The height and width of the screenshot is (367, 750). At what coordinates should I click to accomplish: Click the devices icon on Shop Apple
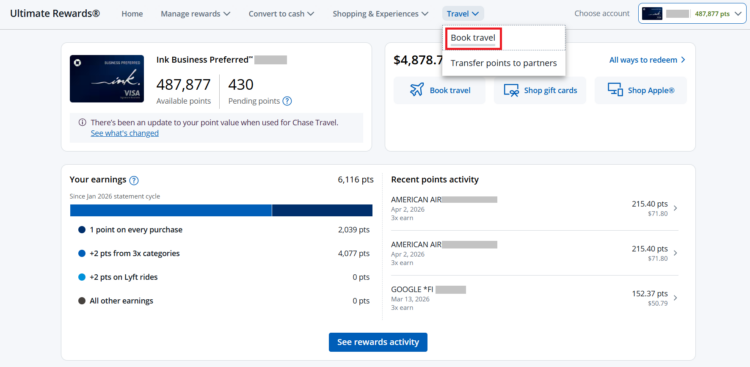615,90
